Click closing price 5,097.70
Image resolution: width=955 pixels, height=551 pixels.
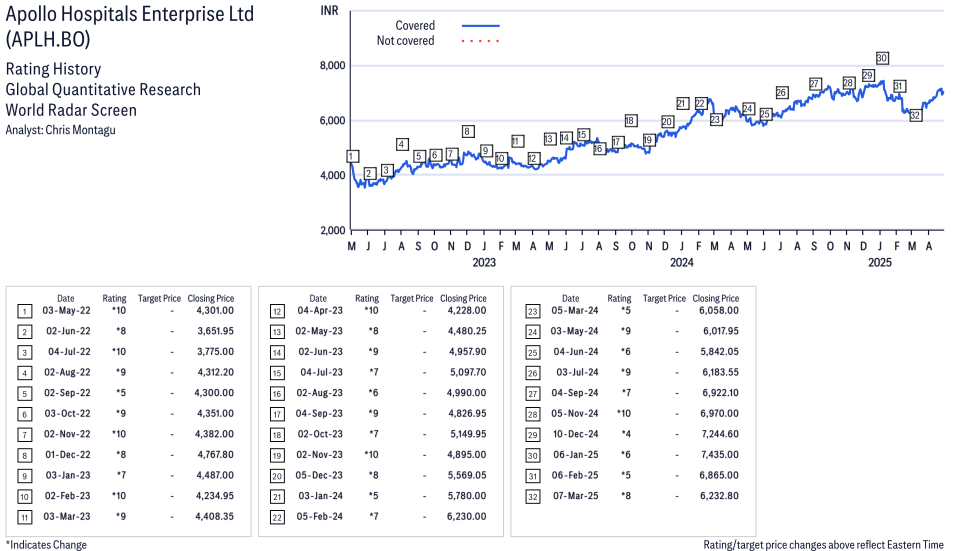click(x=468, y=372)
